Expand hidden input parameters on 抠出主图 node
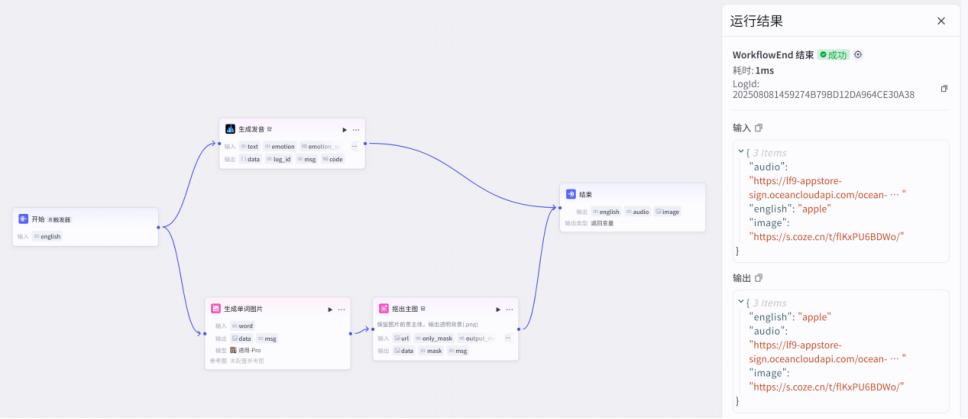Image resolution: width=968 pixels, height=419 pixels. coord(507,338)
